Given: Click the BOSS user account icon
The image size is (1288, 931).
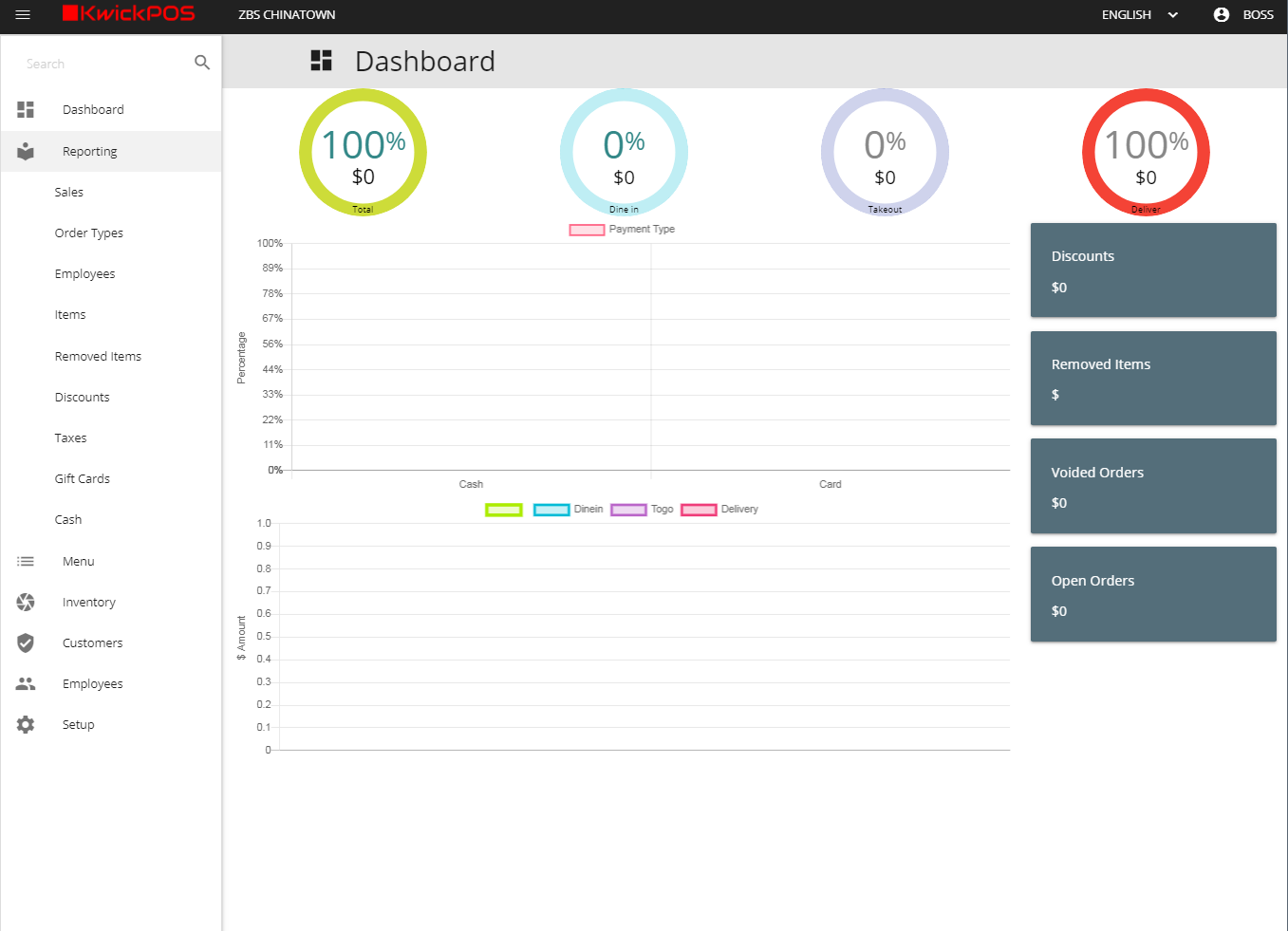Looking at the screenshot, I should (x=1222, y=14).
